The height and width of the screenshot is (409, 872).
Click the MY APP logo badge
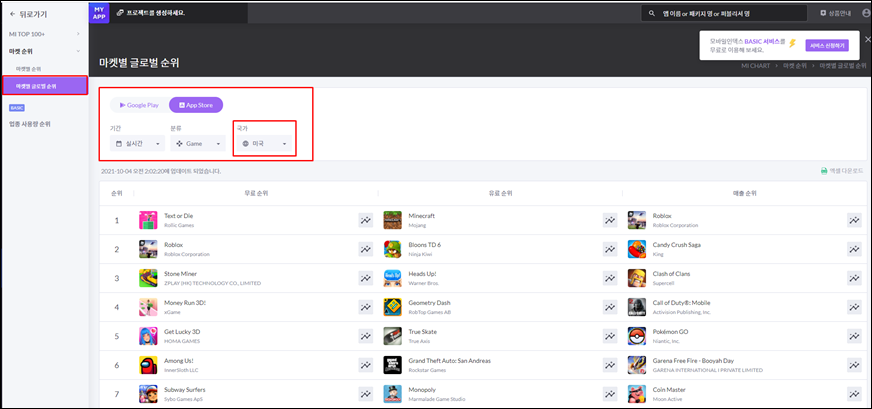(x=99, y=13)
